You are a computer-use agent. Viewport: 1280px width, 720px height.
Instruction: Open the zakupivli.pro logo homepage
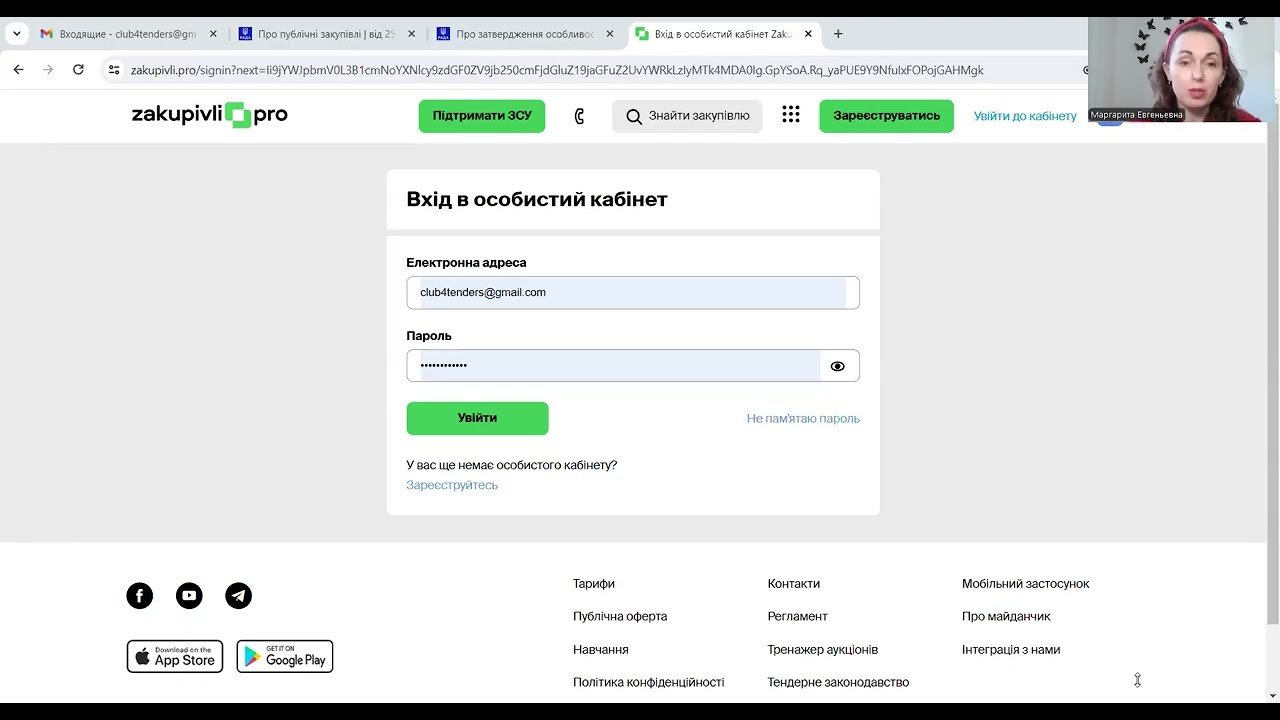click(x=210, y=115)
